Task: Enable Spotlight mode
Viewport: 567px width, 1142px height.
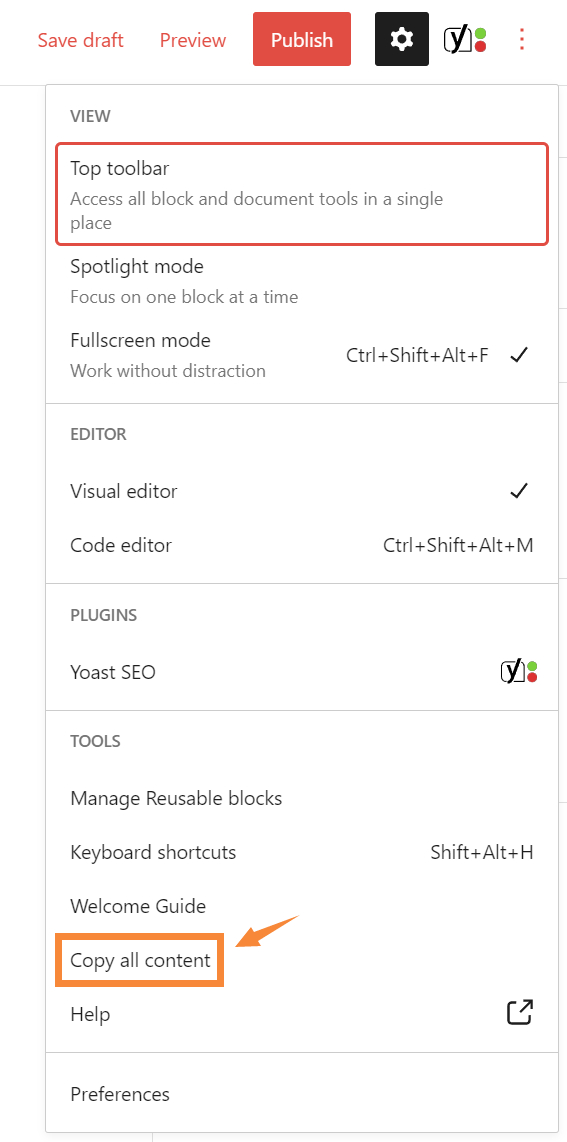Action: pyautogui.click(x=302, y=281)
